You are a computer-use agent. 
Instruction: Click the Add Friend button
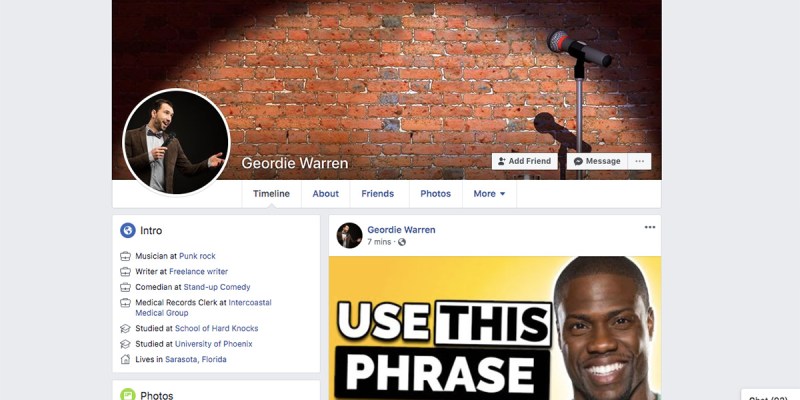click(x=524, y=161)
